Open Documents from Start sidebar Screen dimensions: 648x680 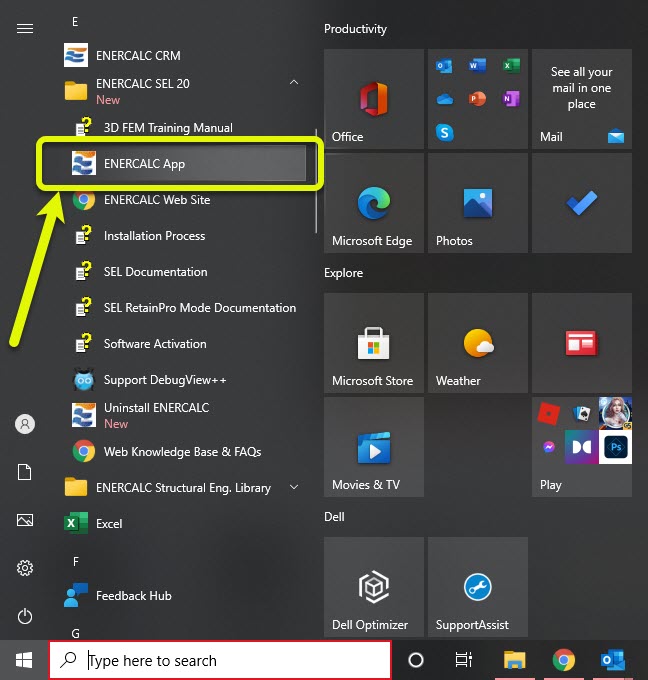pyautogui.click(x=25, y=472)
